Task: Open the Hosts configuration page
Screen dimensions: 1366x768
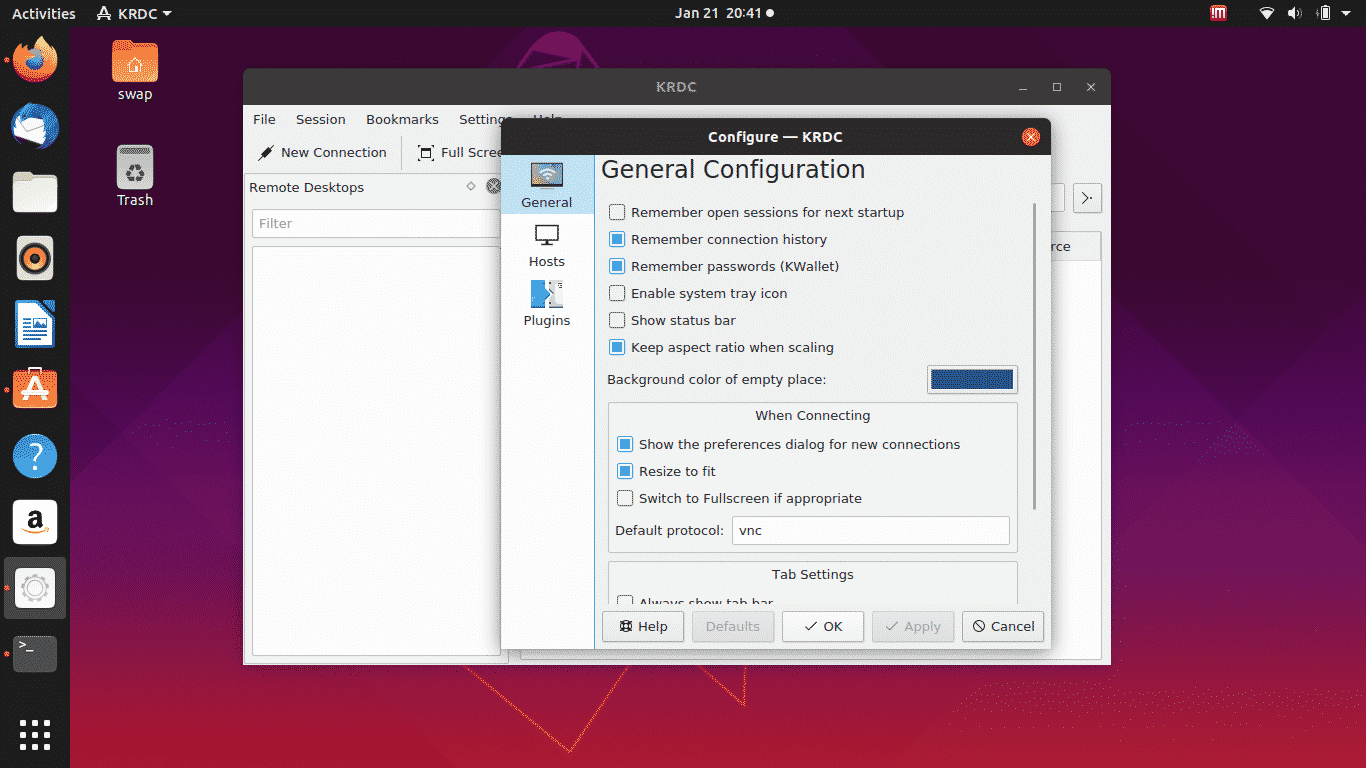Action: 547,246
